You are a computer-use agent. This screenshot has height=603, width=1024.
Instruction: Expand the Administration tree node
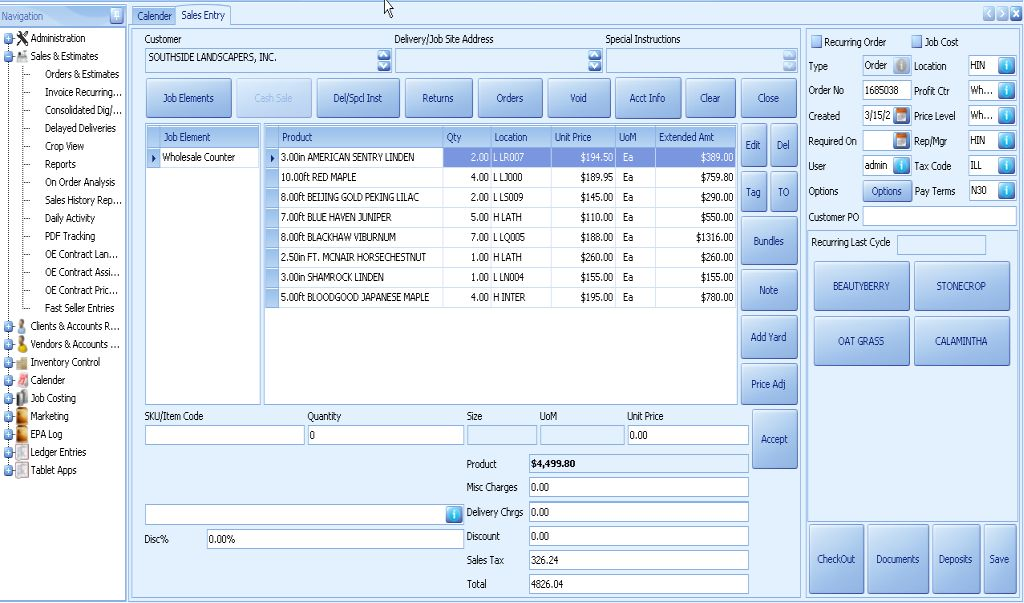click(8, 39)
